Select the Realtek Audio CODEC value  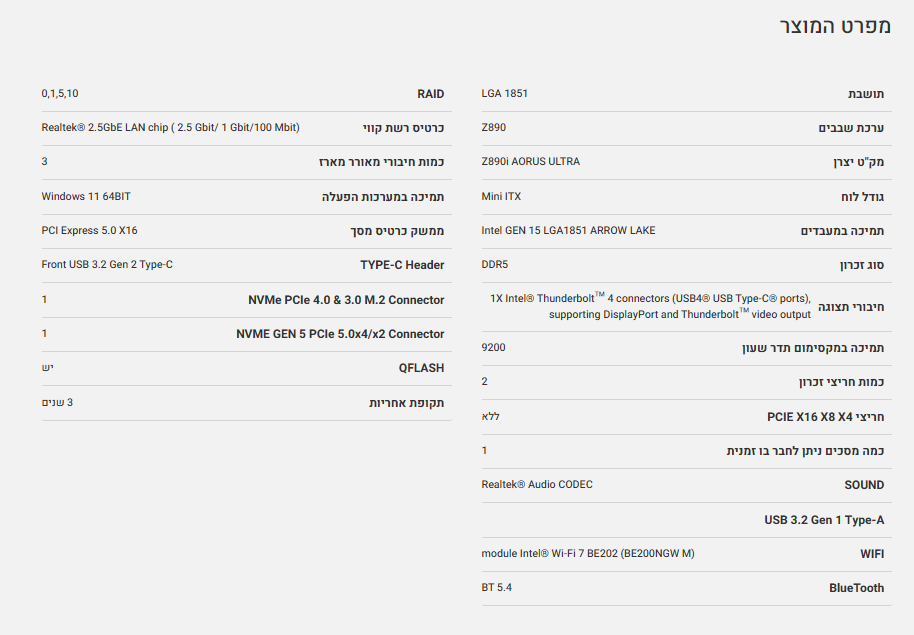536,485
